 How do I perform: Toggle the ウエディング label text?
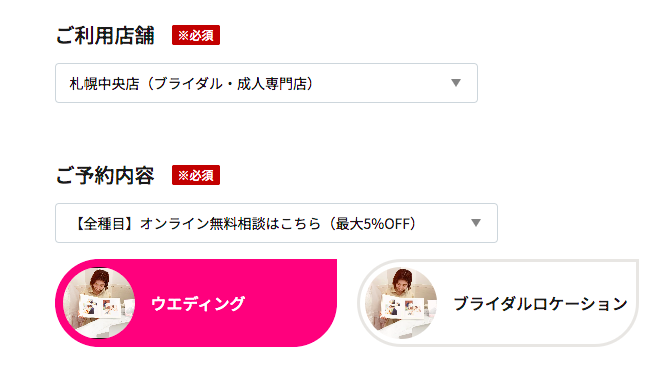pyautogui.click(x=198, y=303)
